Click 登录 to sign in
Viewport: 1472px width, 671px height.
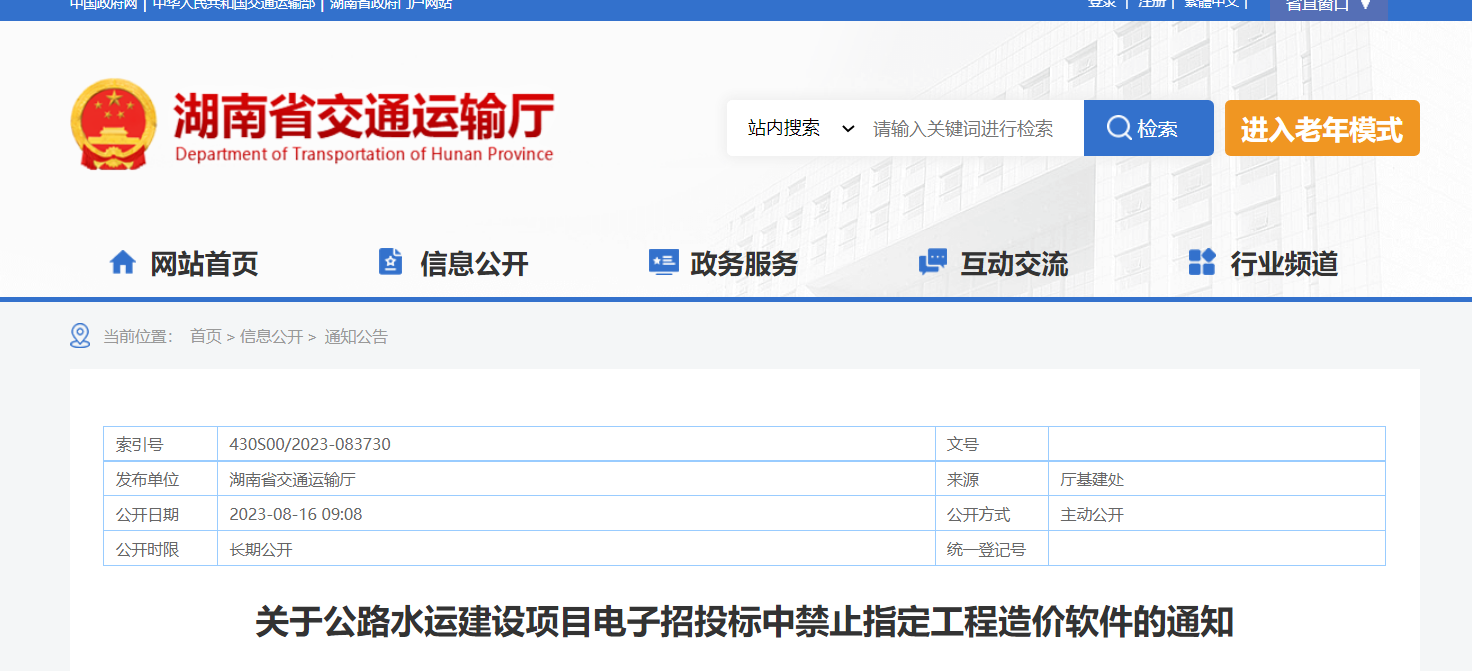coord(1101,3)
